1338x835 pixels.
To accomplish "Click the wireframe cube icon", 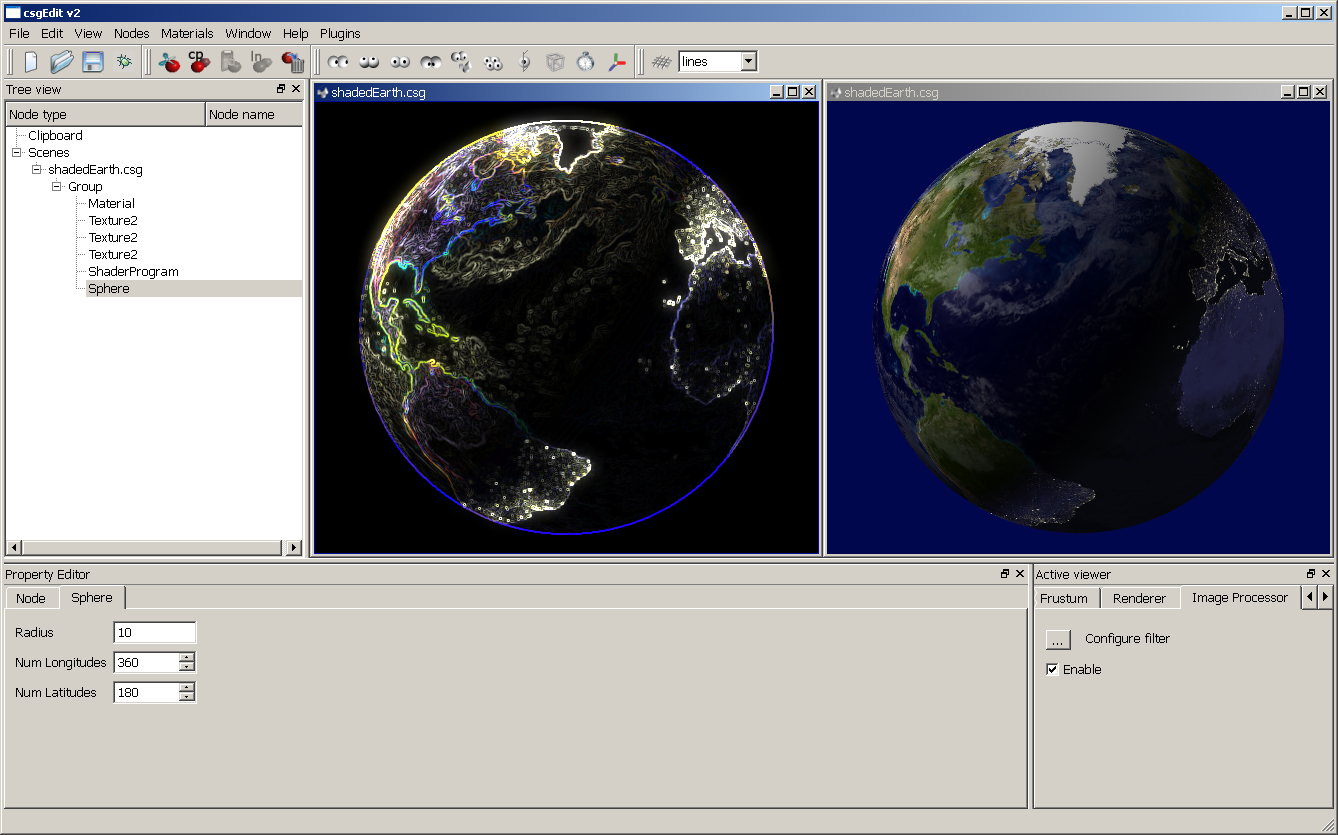I will tap(555, 62).
